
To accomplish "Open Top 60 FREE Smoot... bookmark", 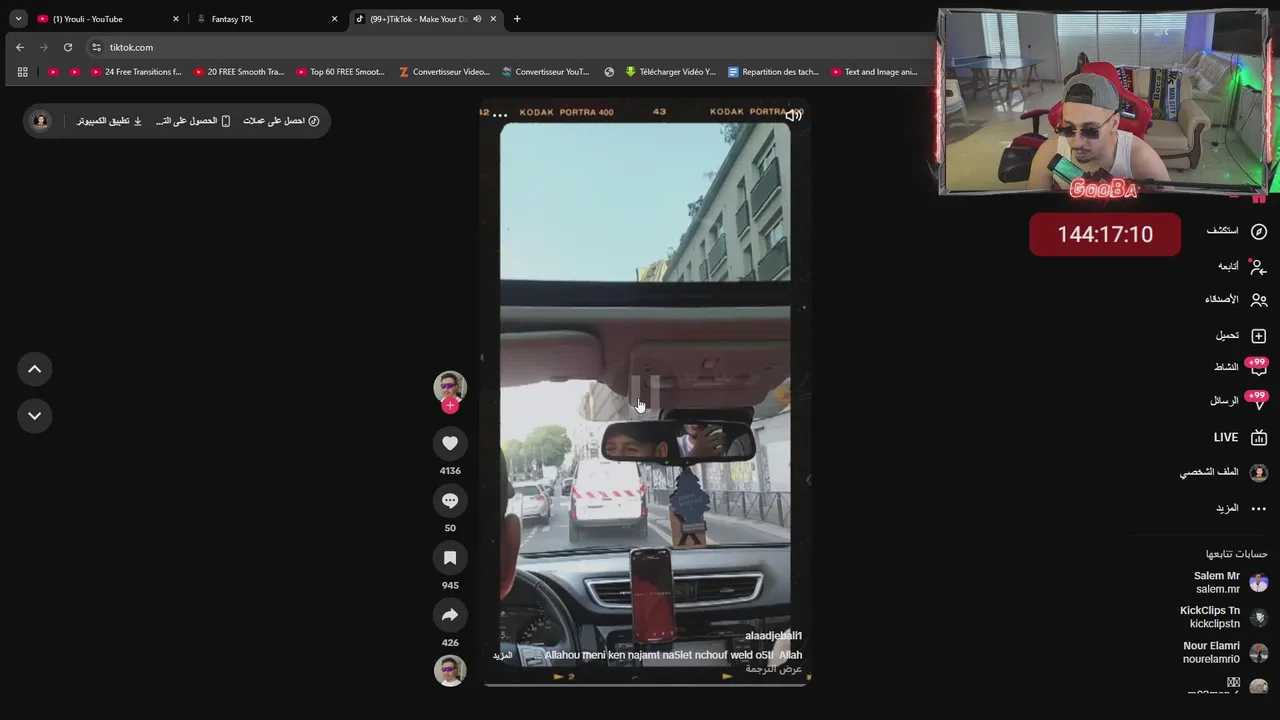I will tap(341, 72).
